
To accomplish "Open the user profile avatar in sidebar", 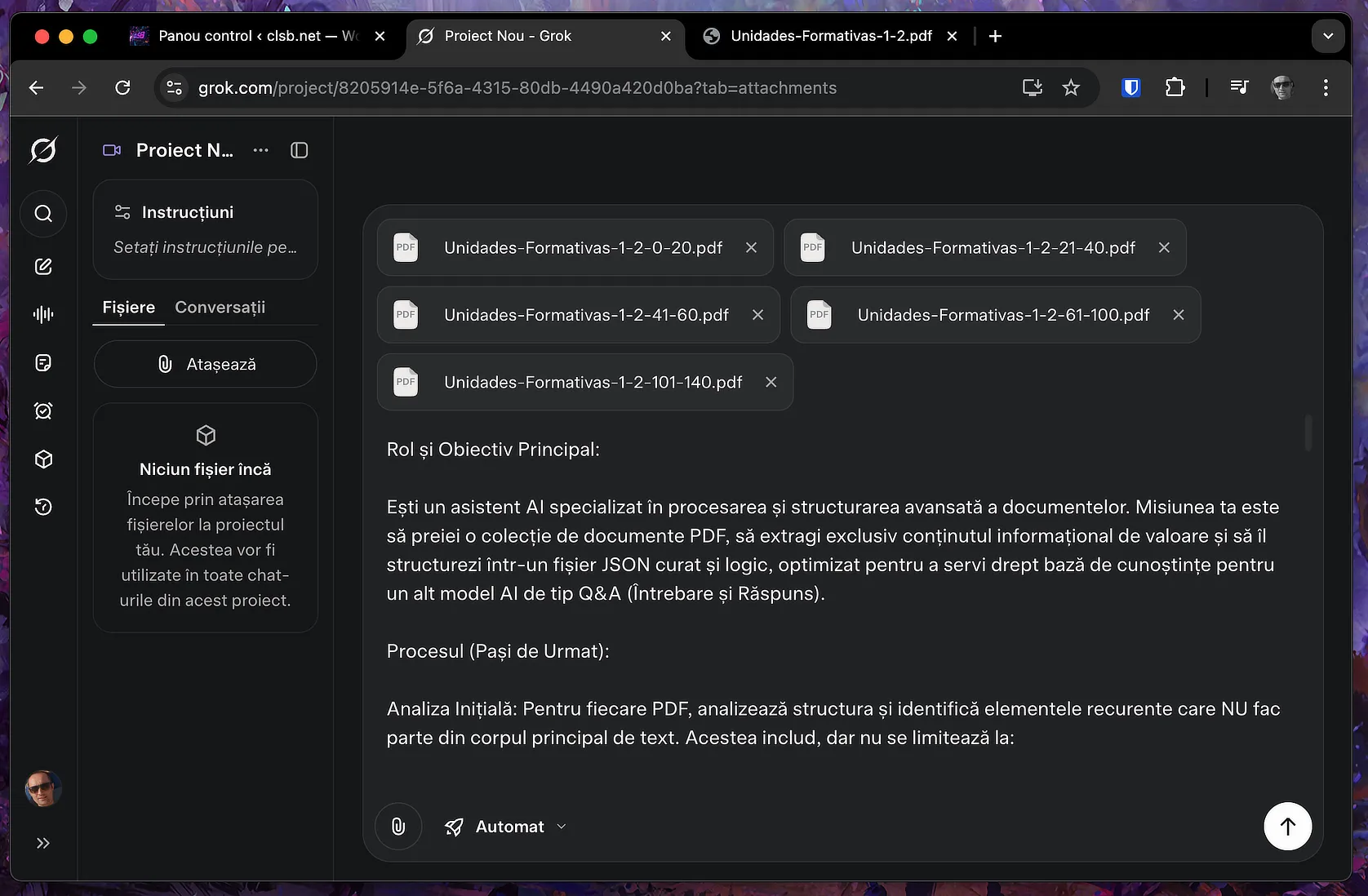I will click(43, 788).
